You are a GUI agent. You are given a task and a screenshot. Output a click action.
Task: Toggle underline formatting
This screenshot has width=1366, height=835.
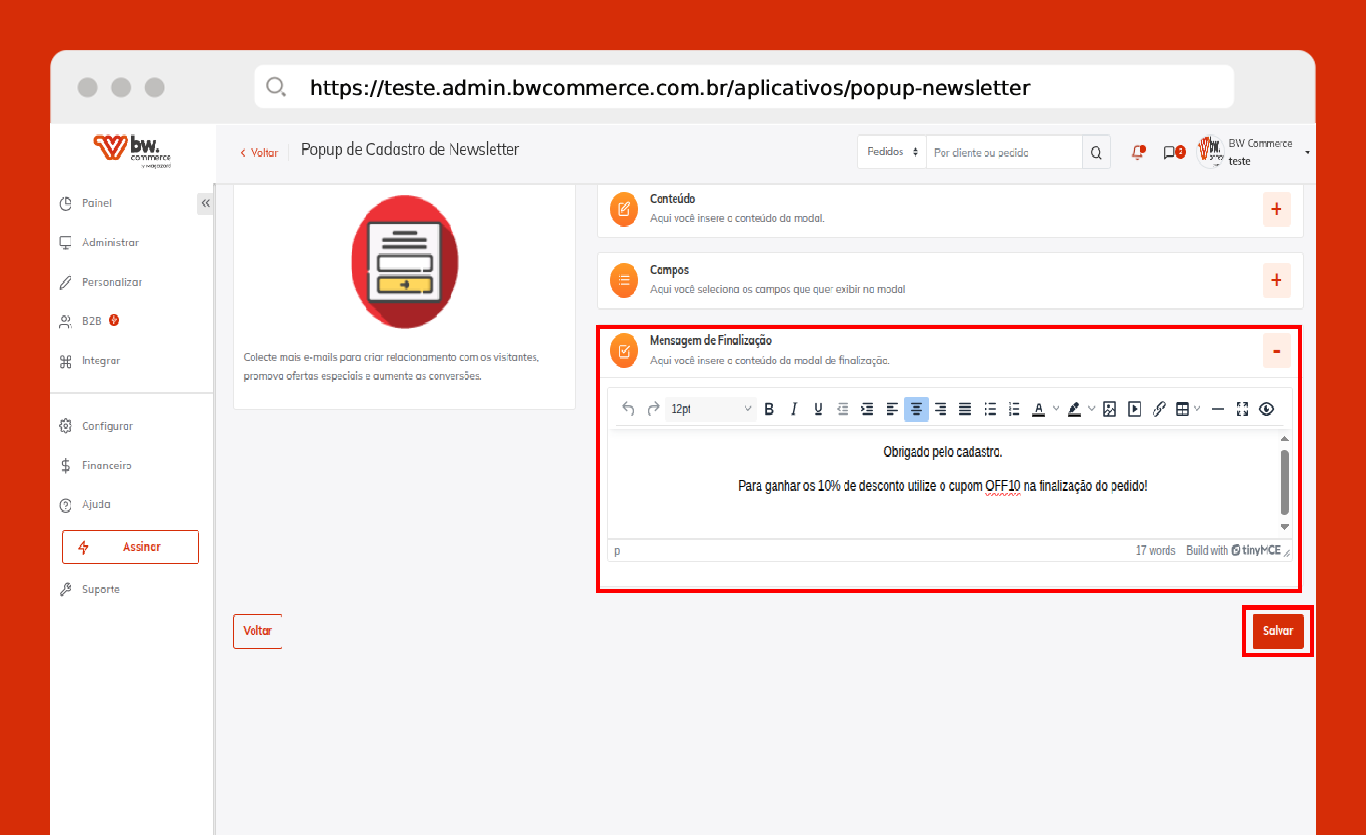click(x=818, y=409)
